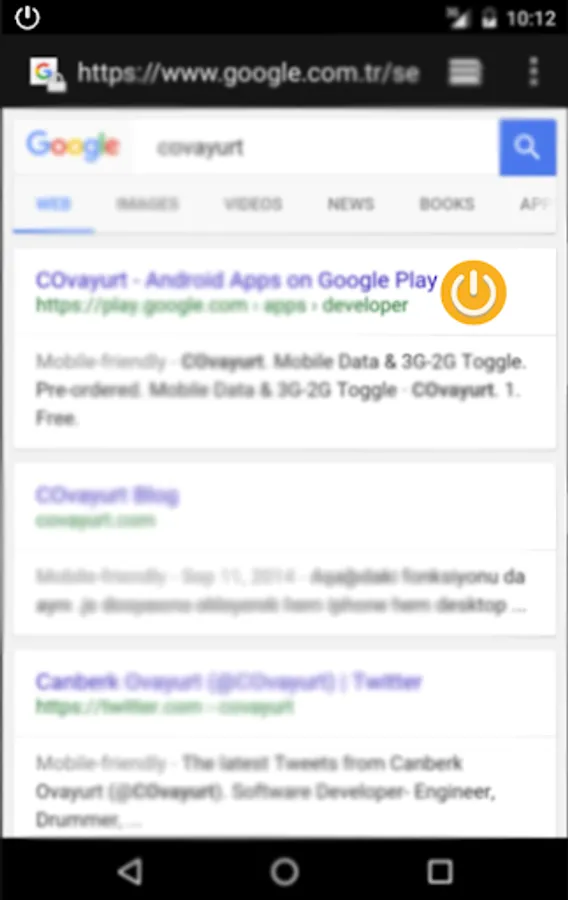Click the Google logo
Screen dimensions: 568x900
point(73,146)
